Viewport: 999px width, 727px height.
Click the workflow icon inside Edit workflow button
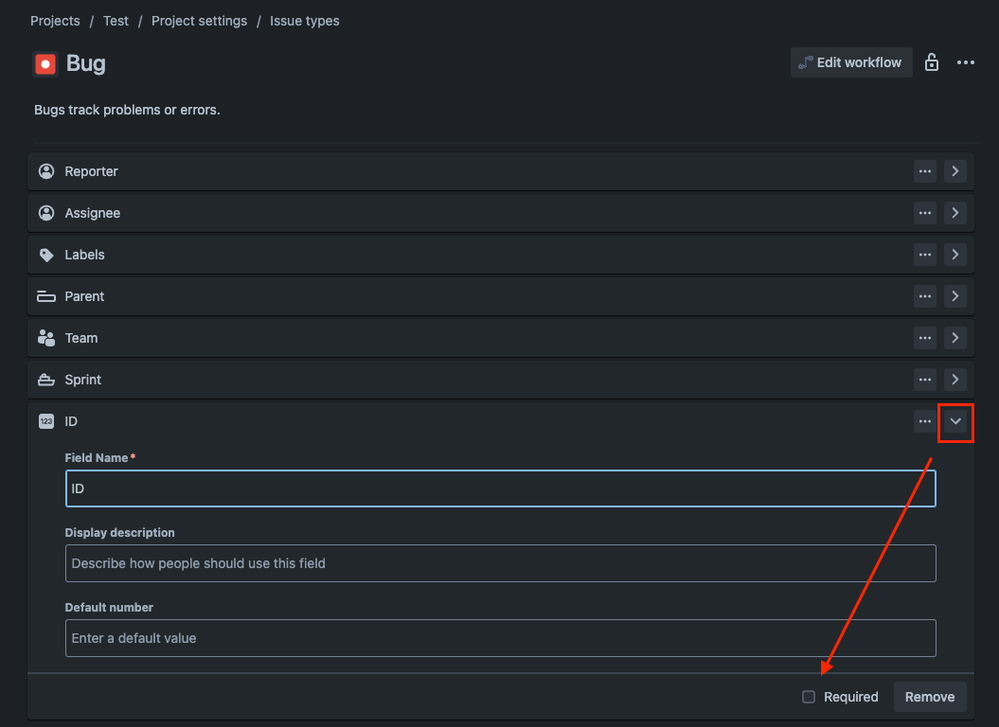point(806,61)
